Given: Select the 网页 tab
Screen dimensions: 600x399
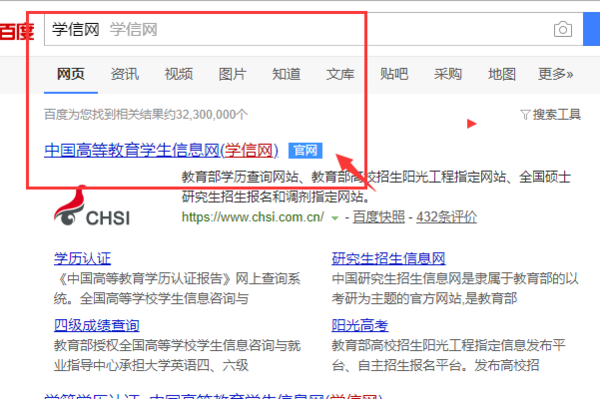Looking at the screenshot, I should (x=71, y=74).
